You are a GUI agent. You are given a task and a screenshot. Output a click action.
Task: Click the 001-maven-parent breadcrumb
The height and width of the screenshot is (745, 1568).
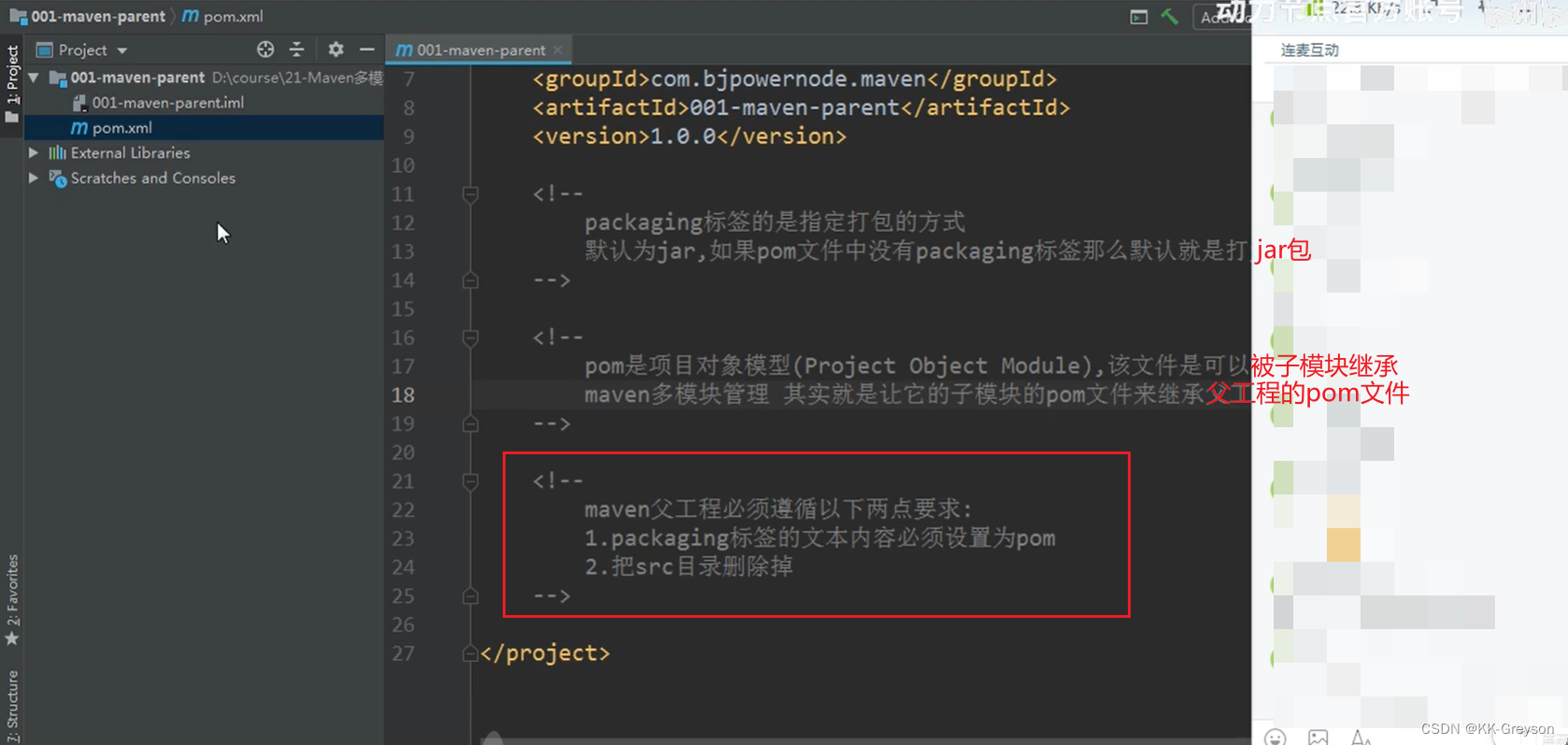tap(98, 17)
